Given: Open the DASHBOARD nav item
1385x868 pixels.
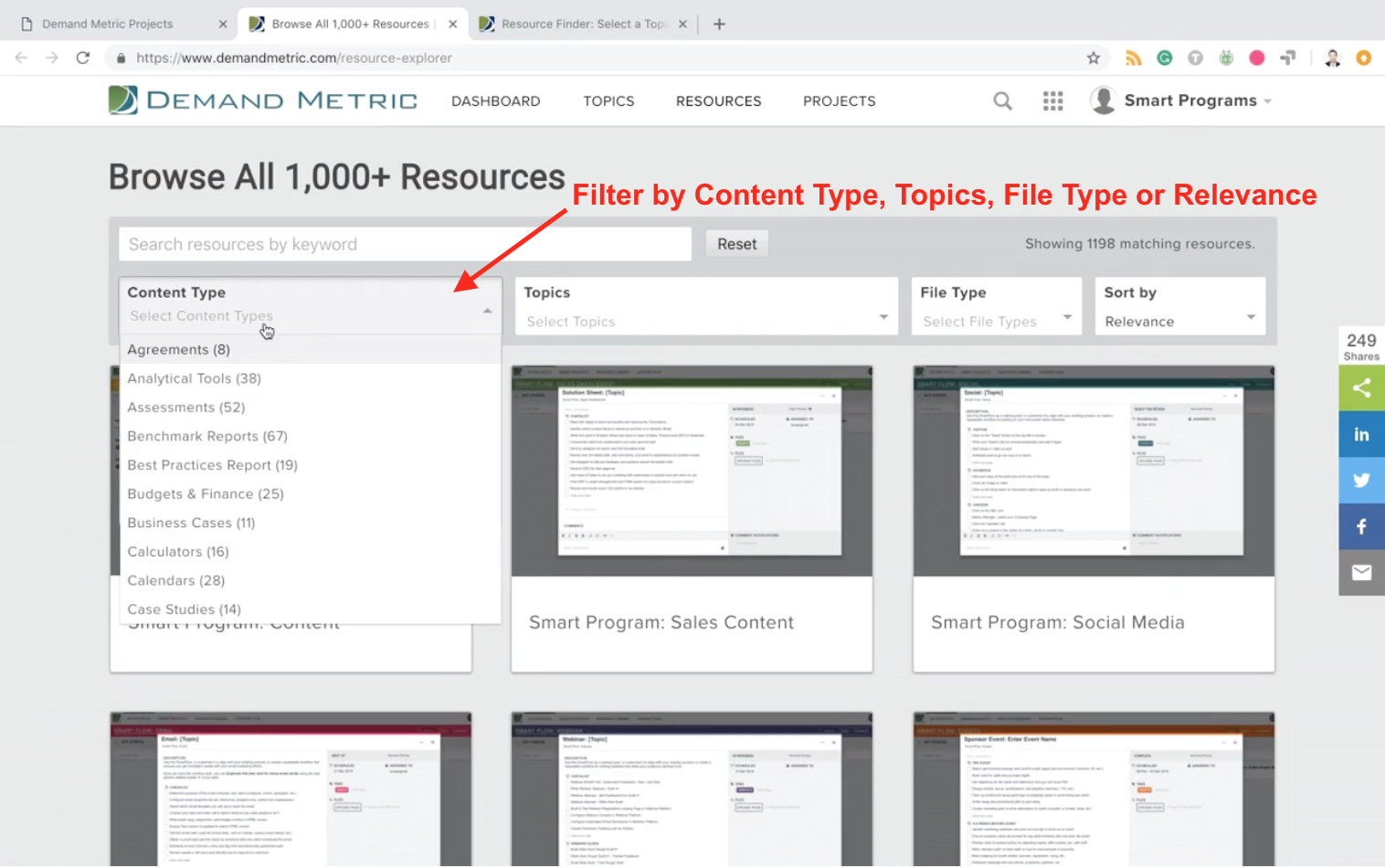Looking at the screenshot, I should (496, 101).
